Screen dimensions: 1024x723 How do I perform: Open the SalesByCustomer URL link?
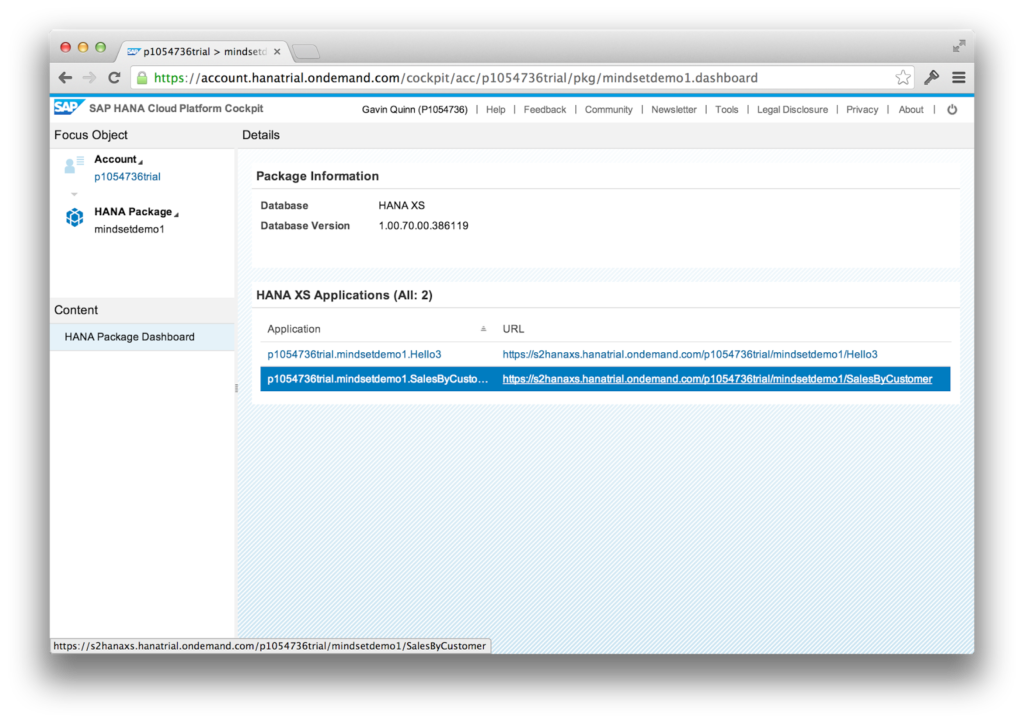[x=717, y=379]
